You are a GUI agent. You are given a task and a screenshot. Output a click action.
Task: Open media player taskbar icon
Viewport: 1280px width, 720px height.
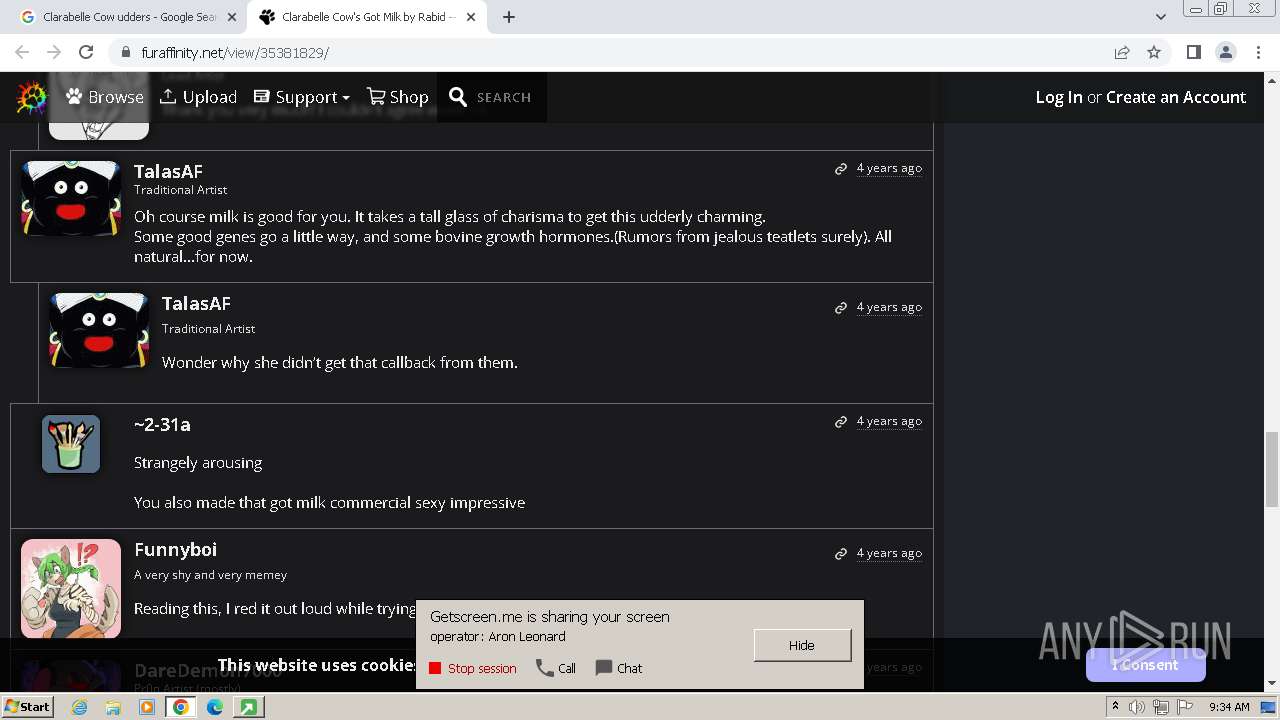tap(147, 707)
